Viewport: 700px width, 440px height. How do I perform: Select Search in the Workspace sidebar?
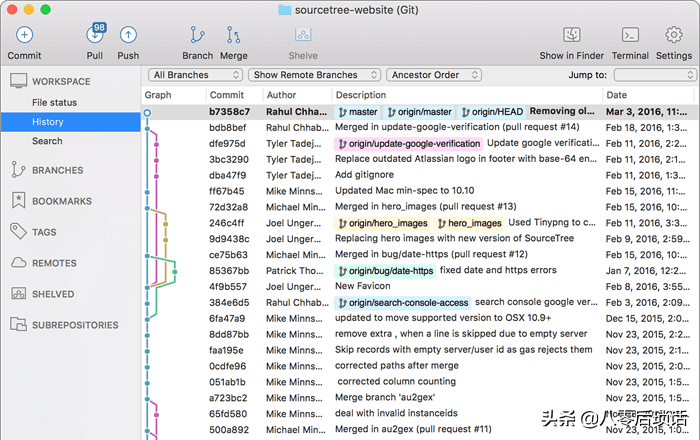[47, 141]
